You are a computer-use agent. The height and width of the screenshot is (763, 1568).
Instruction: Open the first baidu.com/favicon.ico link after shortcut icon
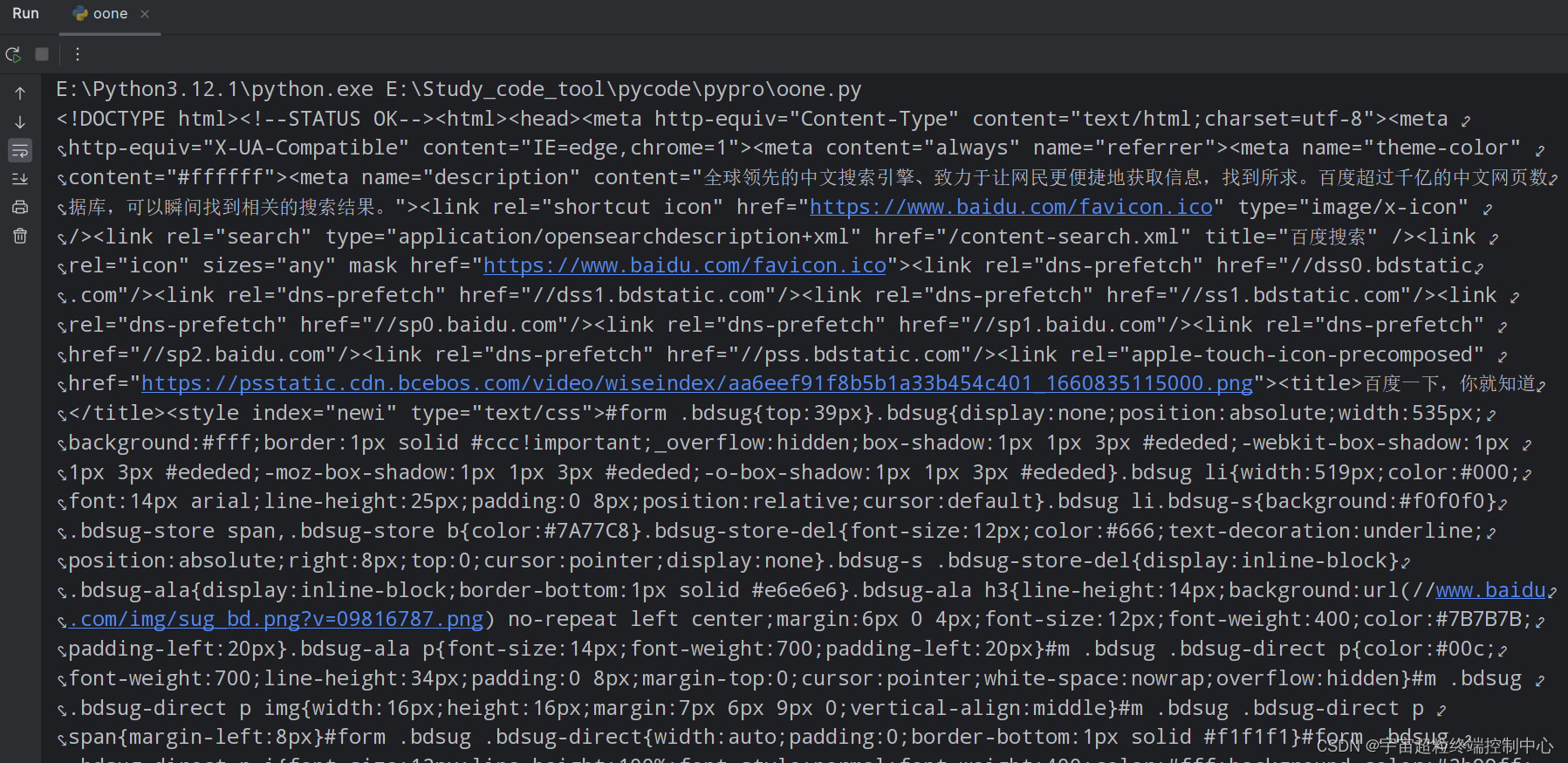[x=1011, y=207]
